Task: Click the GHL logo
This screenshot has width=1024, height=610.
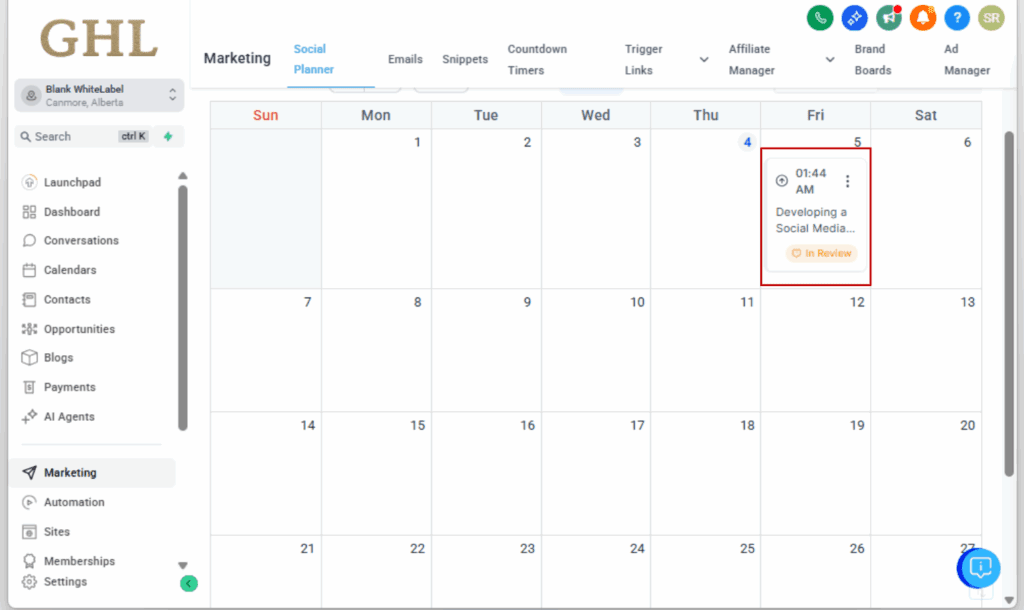Action: coord(99,38)
